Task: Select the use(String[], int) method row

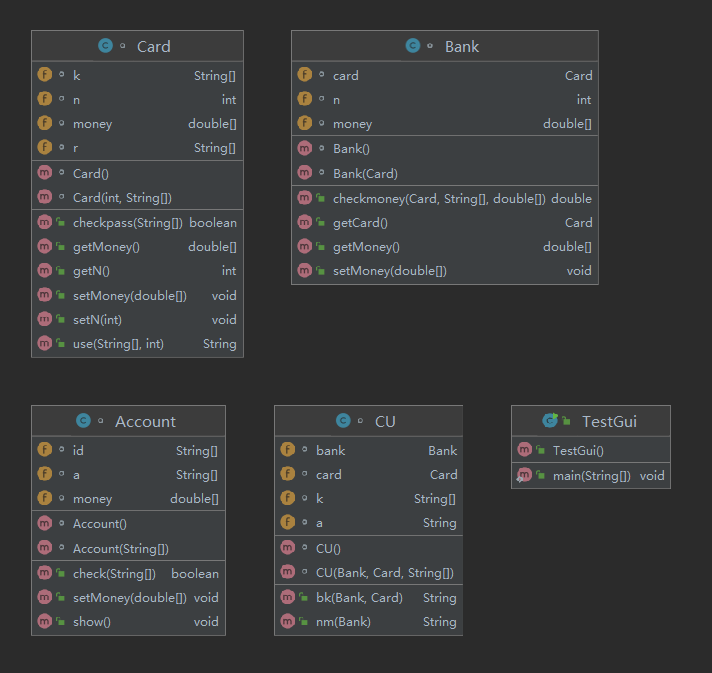Action: tap(138, 344)
